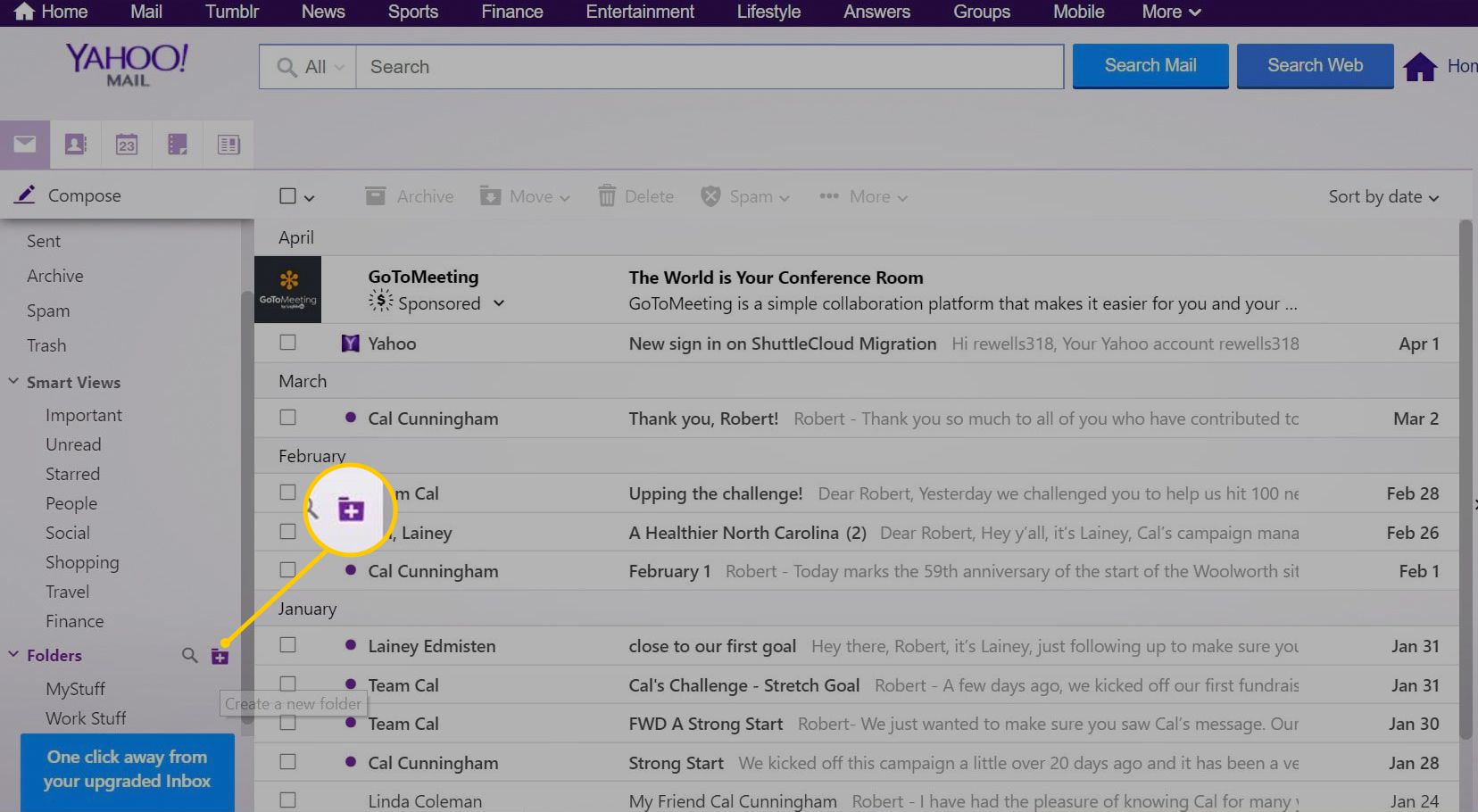The width and height of the screenshot is (1478, 812).
Task: Open the Spam dropdown arrow
Action: pyautogui.click(x=785, y=198)
